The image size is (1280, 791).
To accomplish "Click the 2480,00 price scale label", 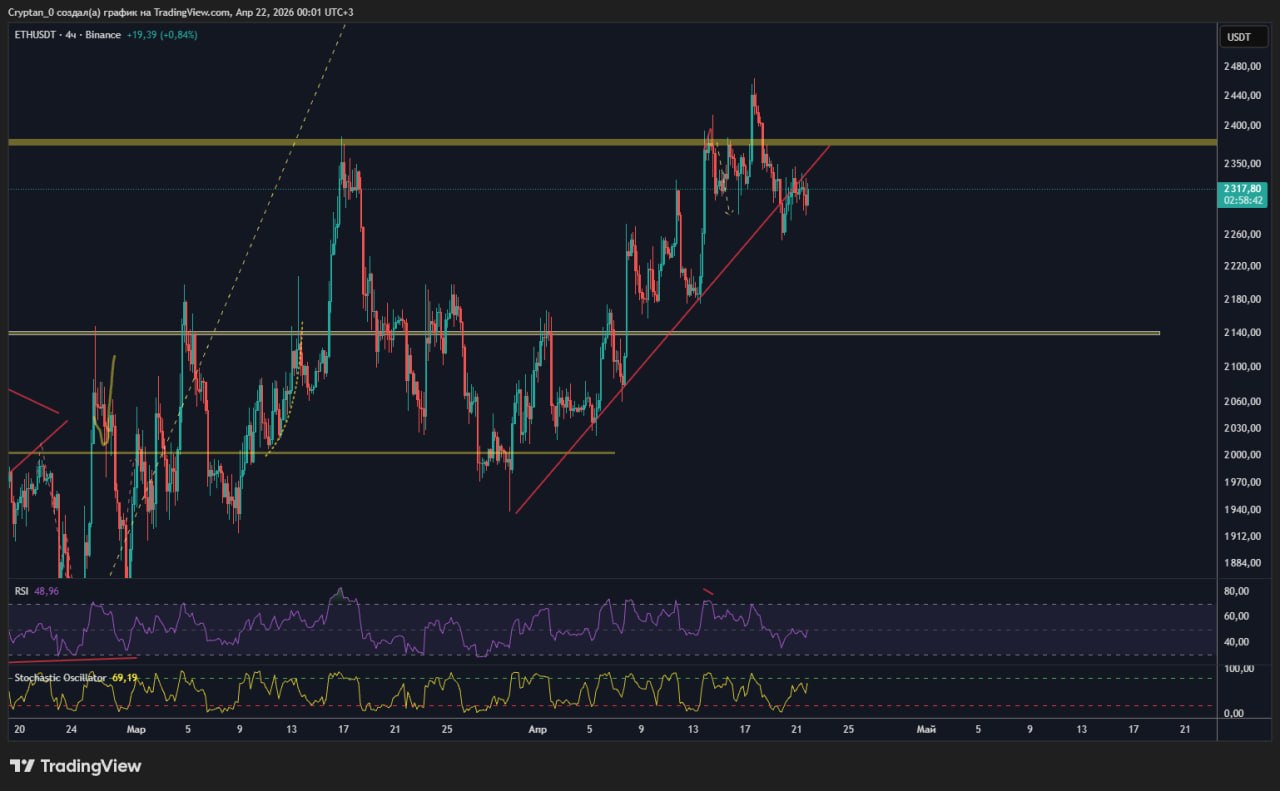I will coord(1241,67).
